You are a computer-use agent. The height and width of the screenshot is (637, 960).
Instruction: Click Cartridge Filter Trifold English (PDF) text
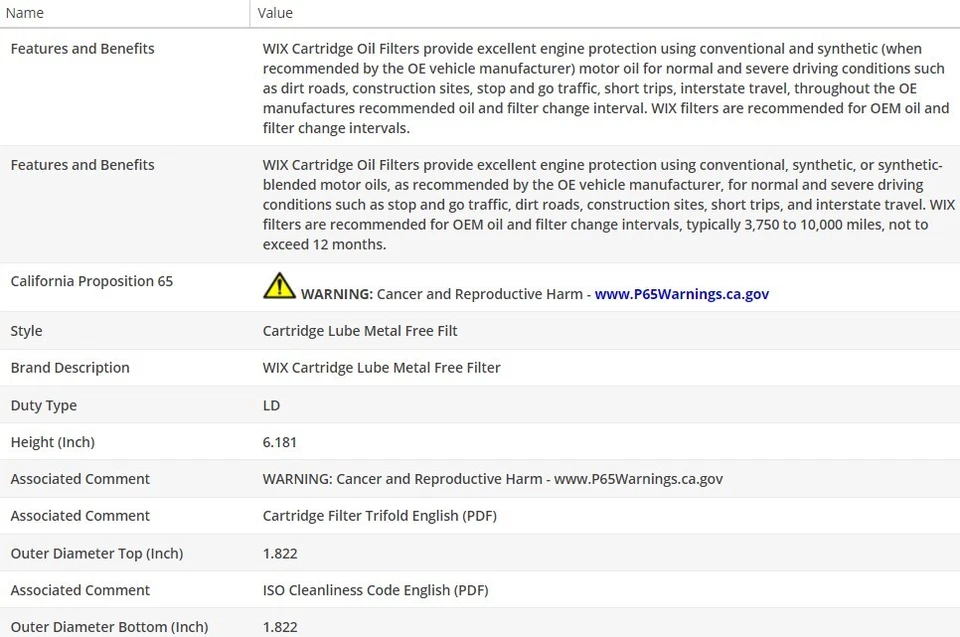click(x=380, y=516)
